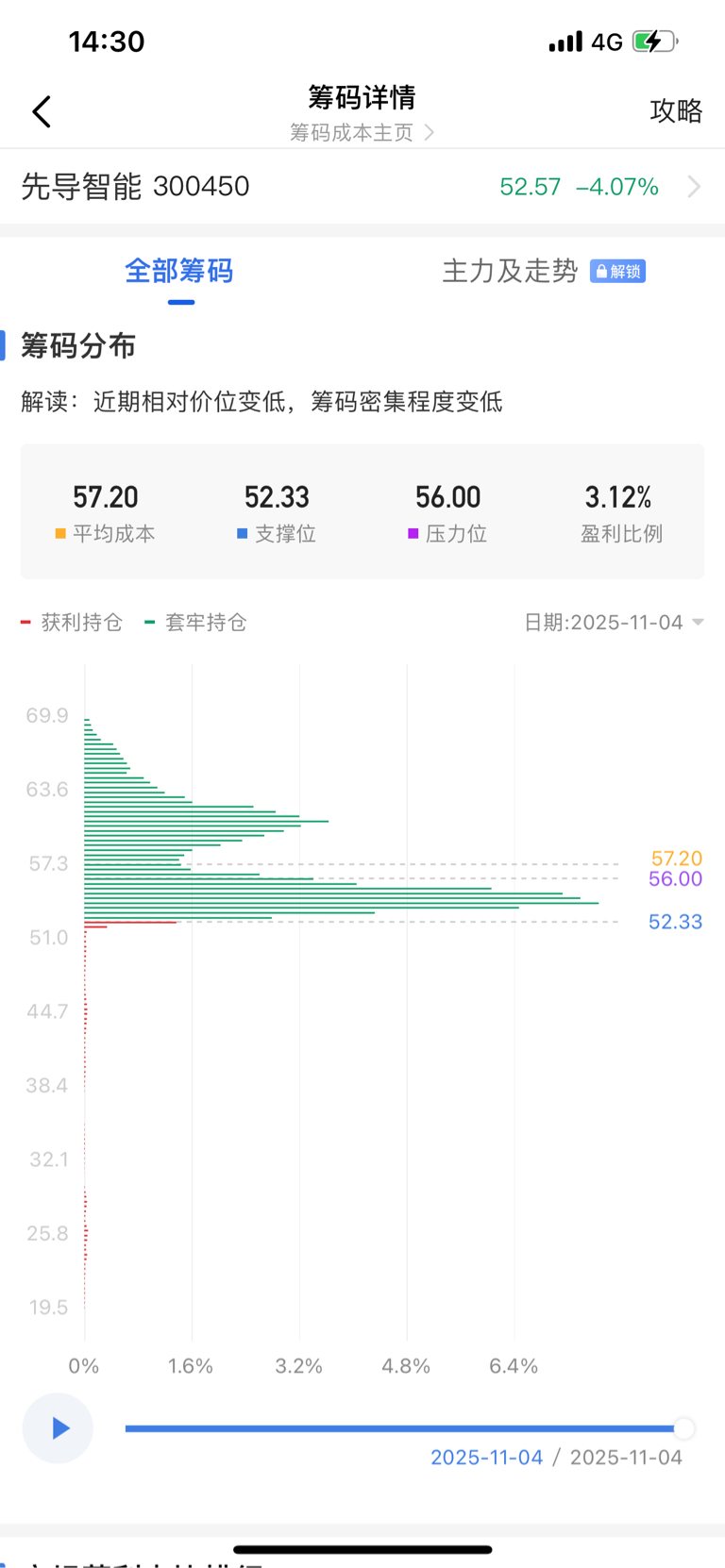The image size is (725, 1568).
Task: Tap the orange average cost marker
Action: tap(60, 534)
